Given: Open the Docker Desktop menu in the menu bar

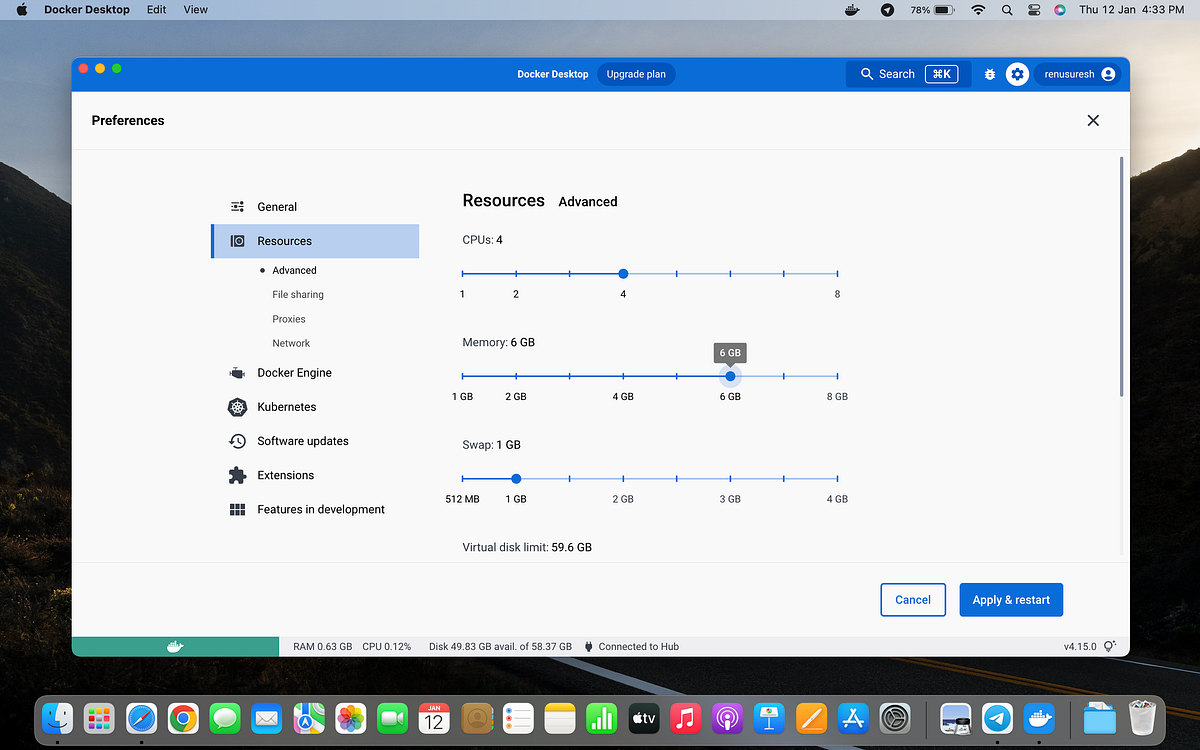Looking at the screenshot, I should (87, 10).
